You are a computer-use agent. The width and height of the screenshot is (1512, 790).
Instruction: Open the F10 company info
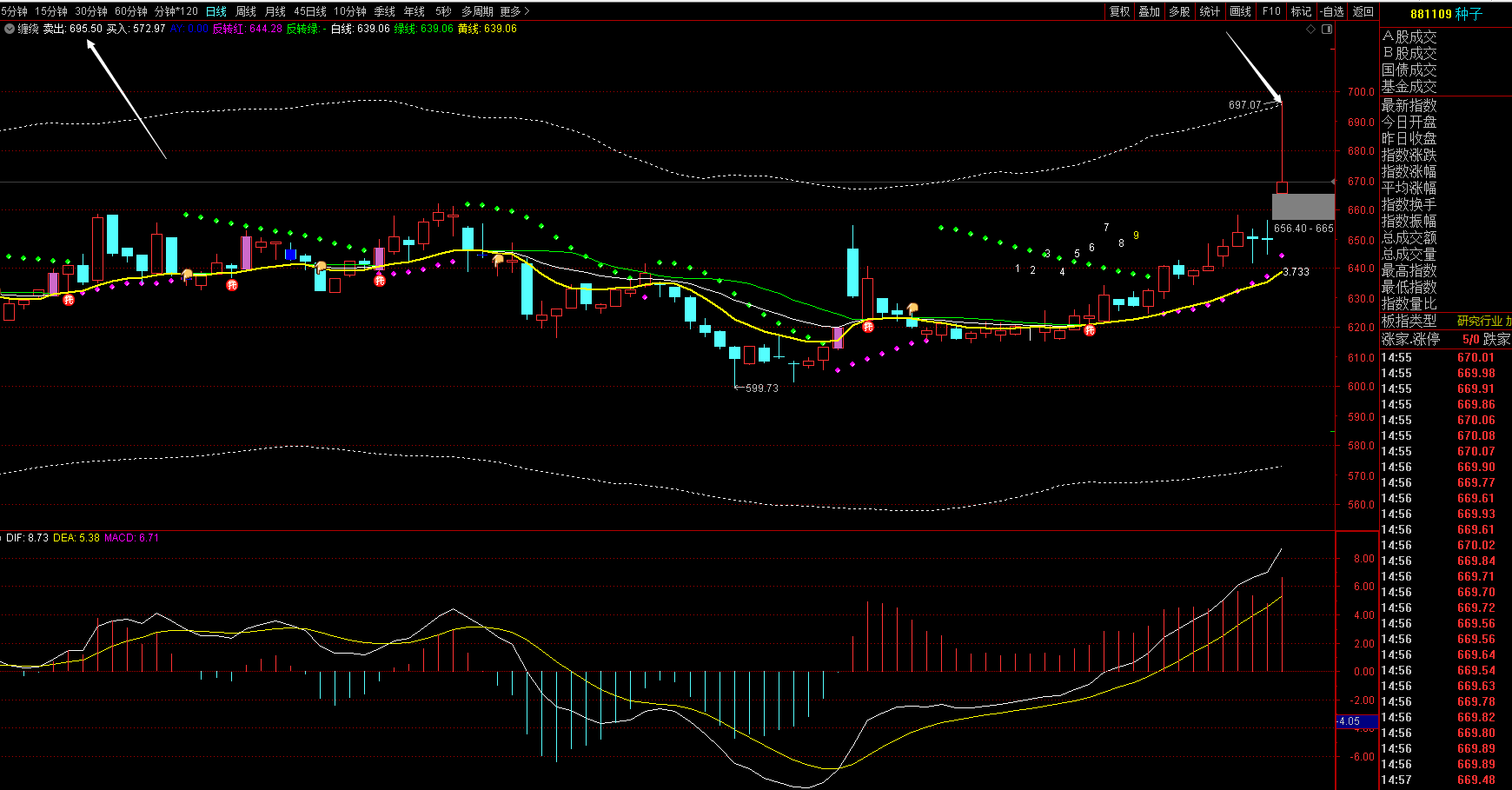(x=1271, y=11)
